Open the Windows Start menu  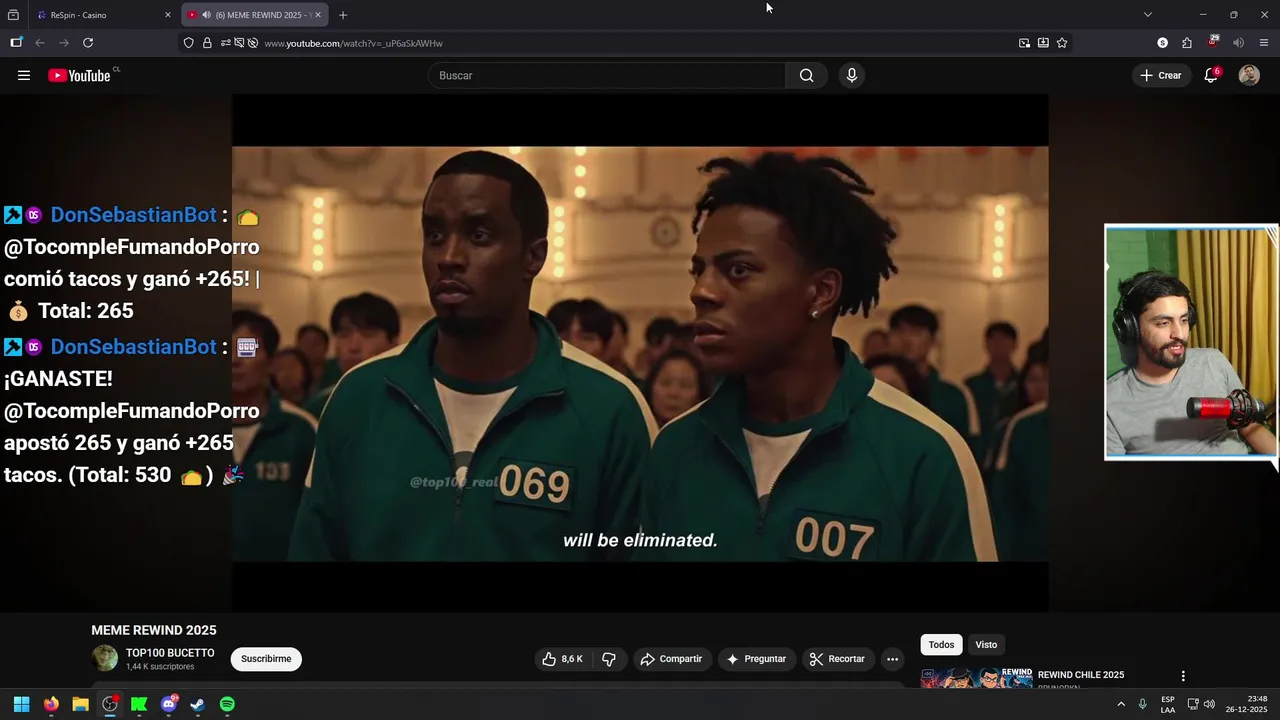(21, 704)
